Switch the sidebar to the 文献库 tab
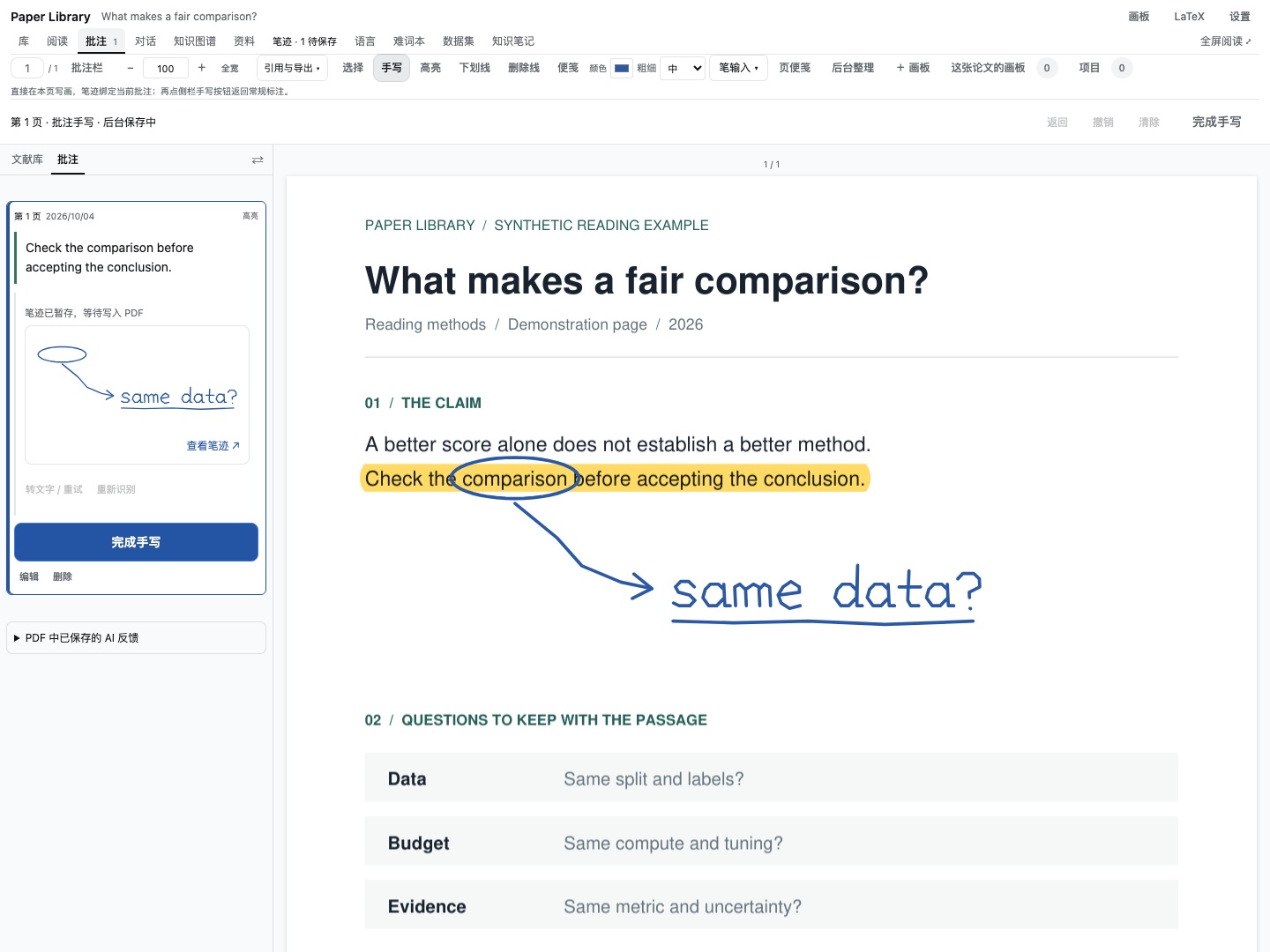Image resolution: width=1270 pixels, height=952 pixels. coord(27,160)
